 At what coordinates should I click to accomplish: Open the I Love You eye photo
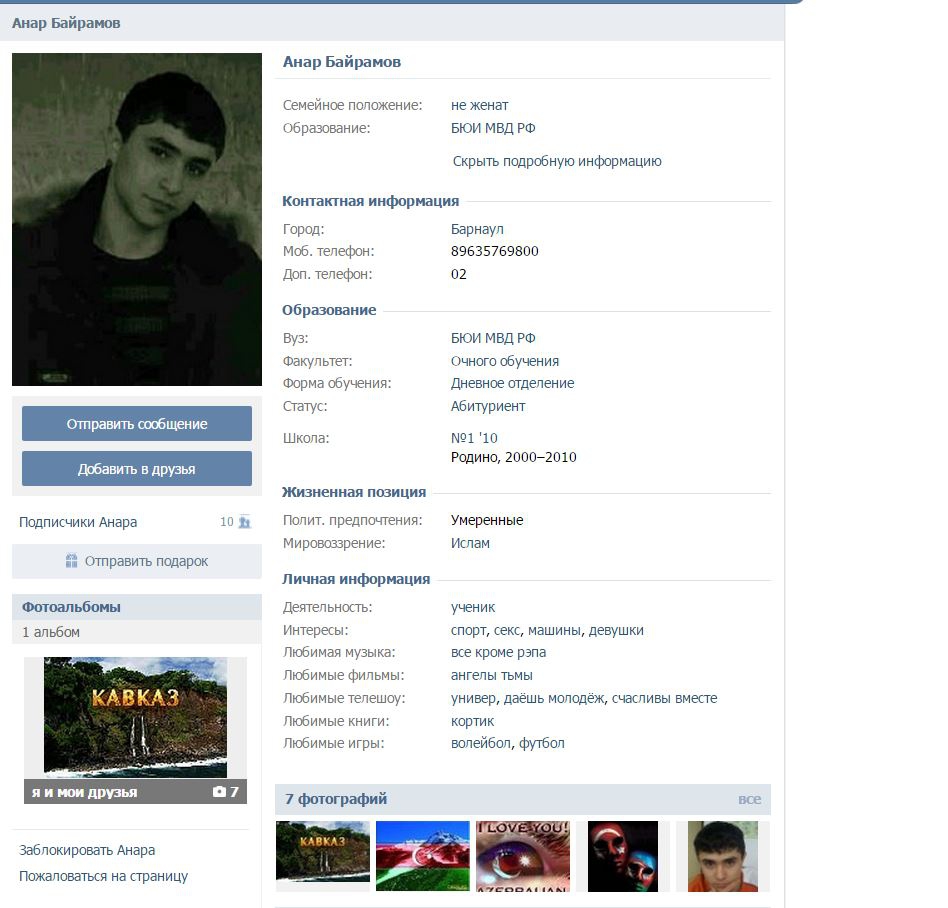[x=523, y=855]
